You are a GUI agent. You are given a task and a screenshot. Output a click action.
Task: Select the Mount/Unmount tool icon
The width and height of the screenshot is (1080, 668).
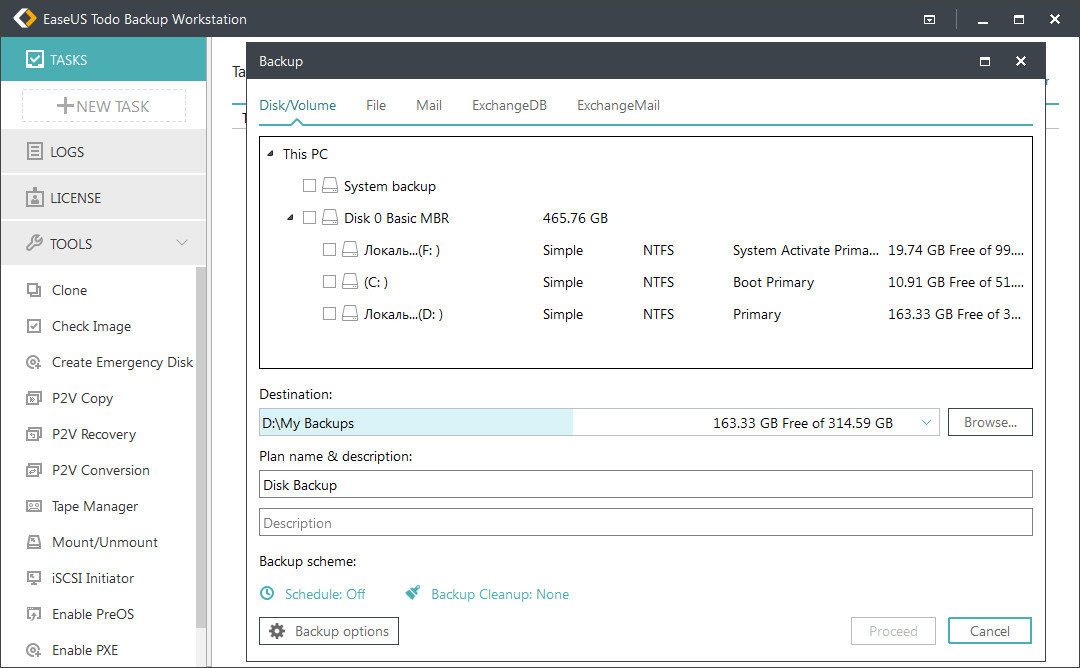34,542
